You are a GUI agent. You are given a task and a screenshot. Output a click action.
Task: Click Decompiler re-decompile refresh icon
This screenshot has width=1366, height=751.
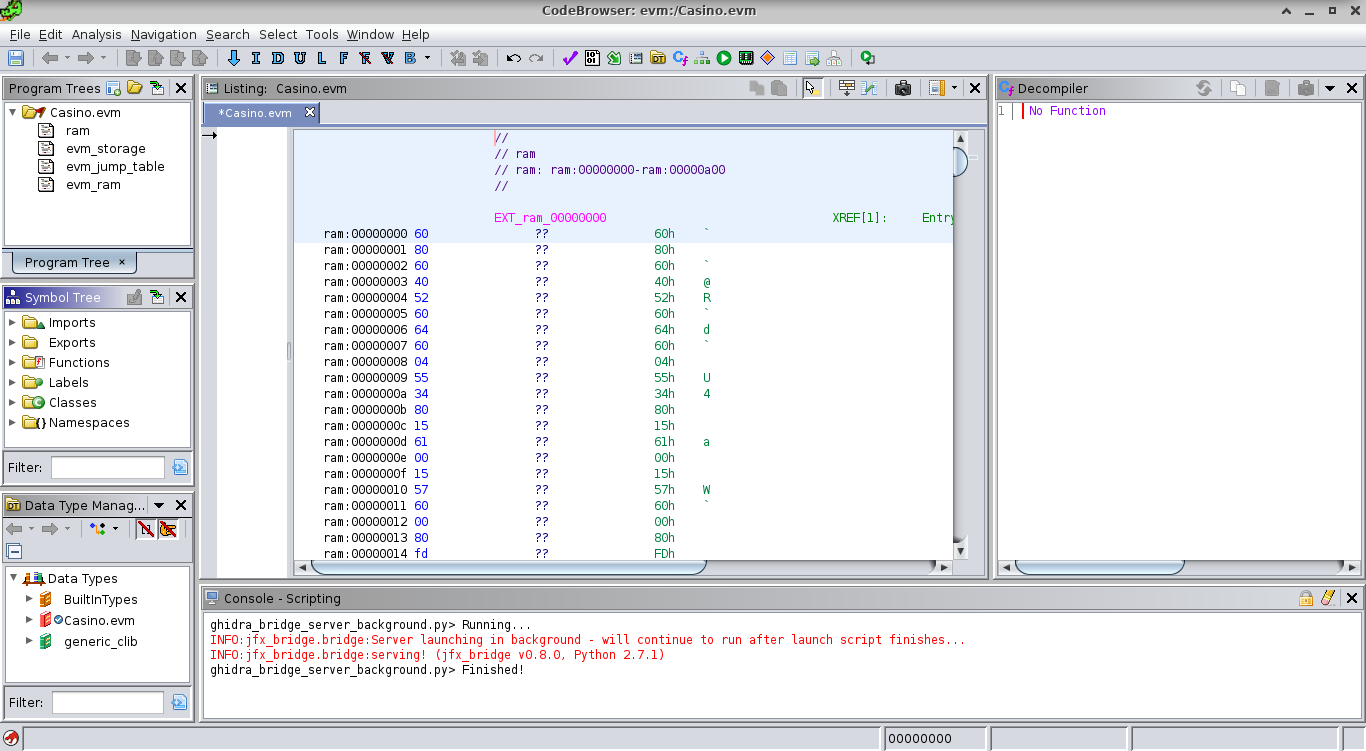tap(1204, 88)
